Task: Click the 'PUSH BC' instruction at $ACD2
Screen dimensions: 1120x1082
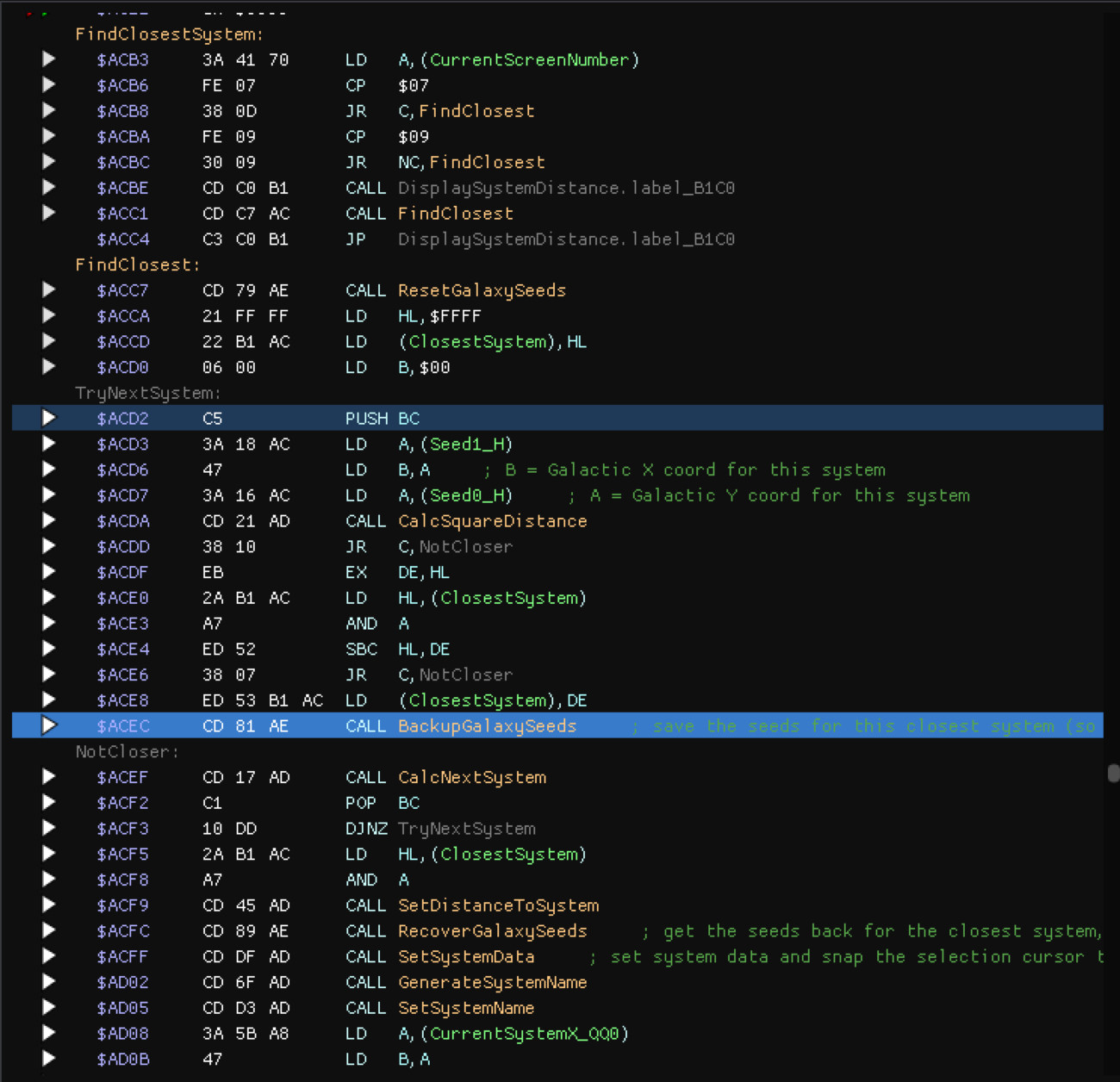Action: tap(383, 418)
